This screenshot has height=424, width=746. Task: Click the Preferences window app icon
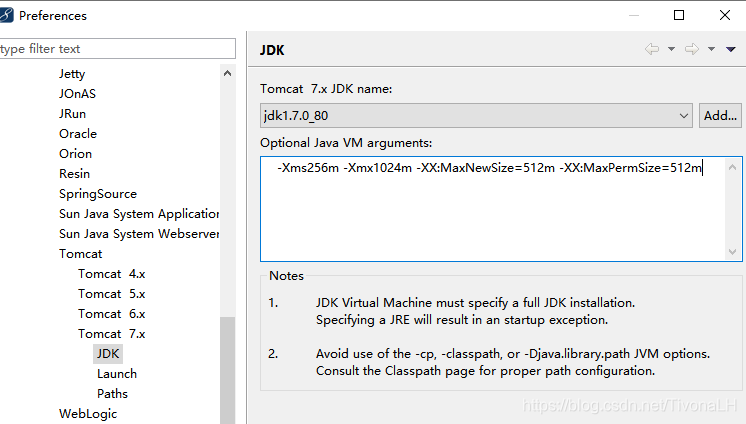point(6,15)
